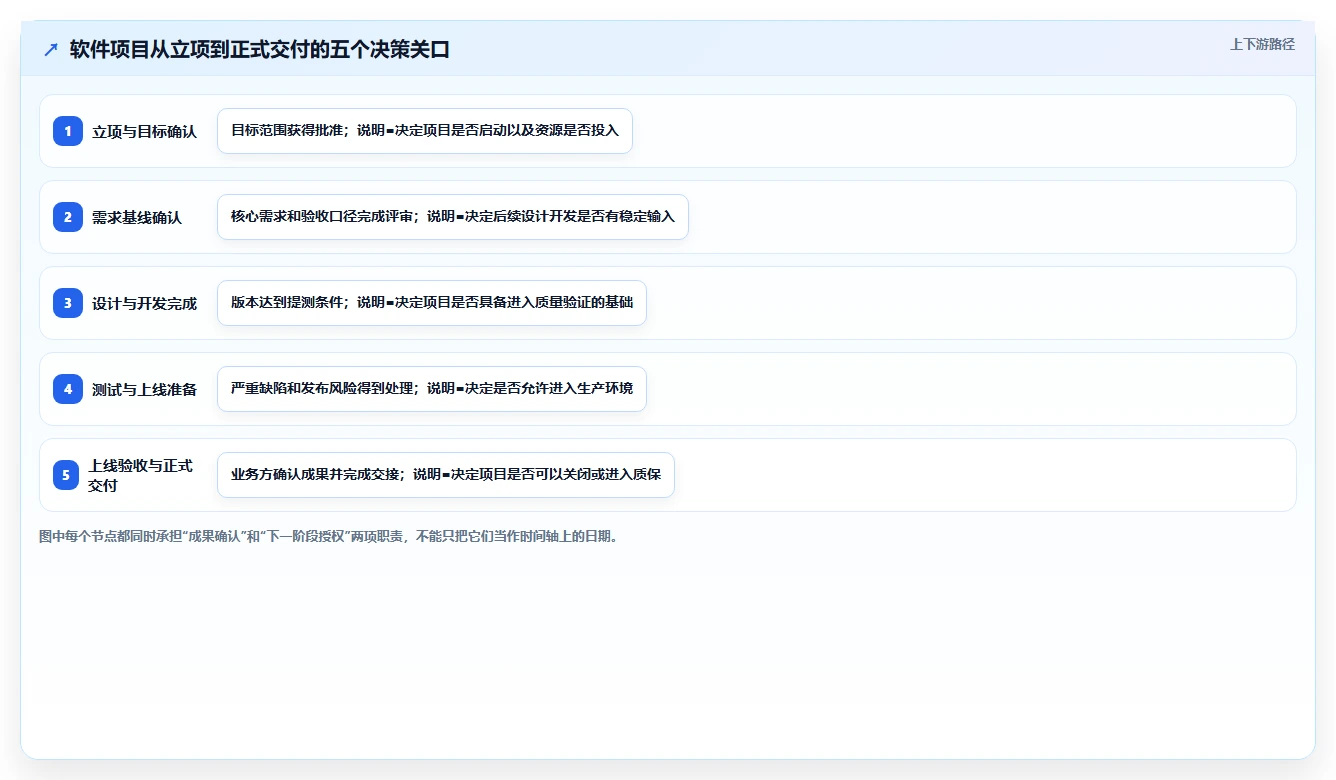Click the 立项与目标确认 step label
The image size is (1336, 780).
click(144, 131)
